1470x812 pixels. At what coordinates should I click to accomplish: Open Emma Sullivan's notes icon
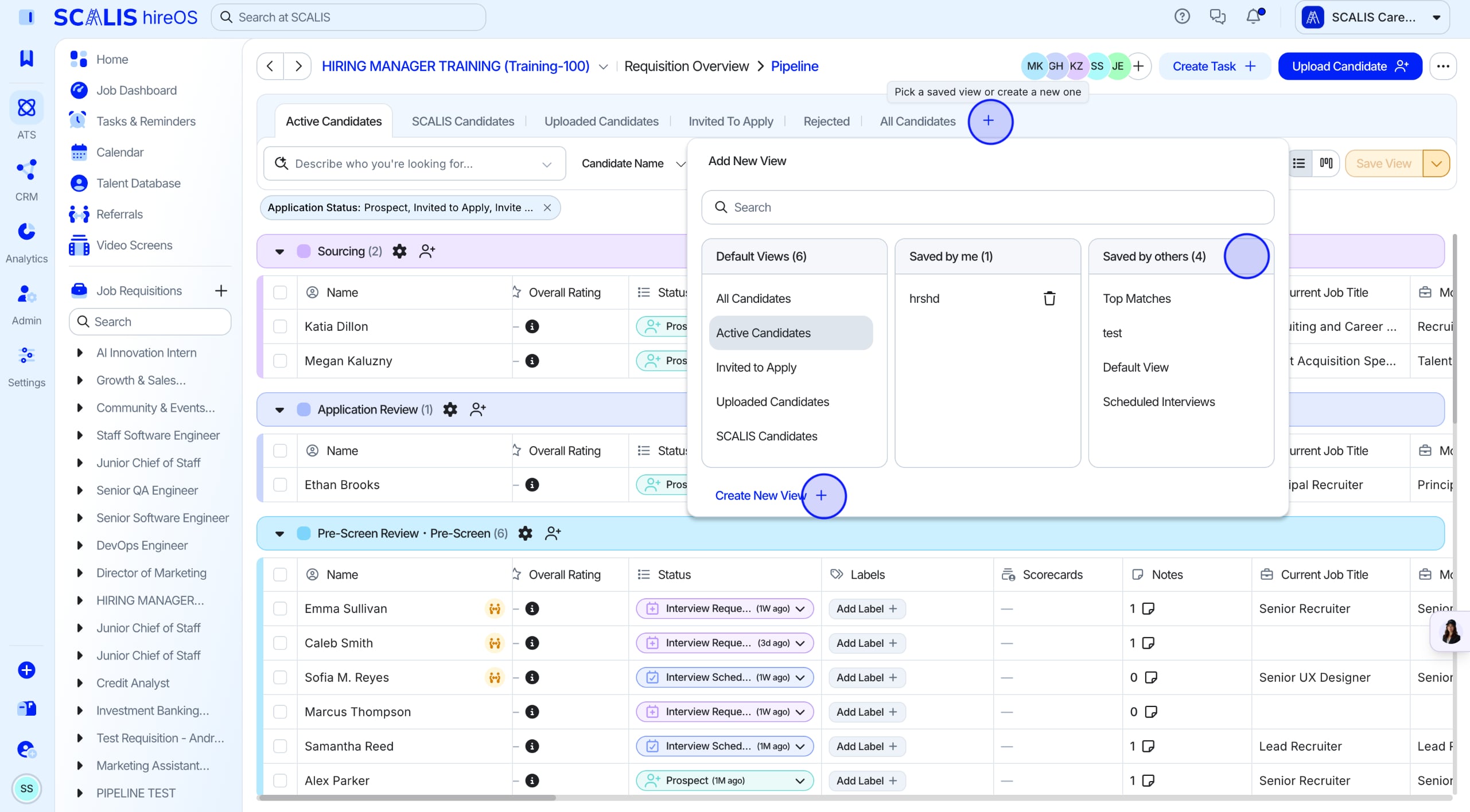tap(1148, 608)
